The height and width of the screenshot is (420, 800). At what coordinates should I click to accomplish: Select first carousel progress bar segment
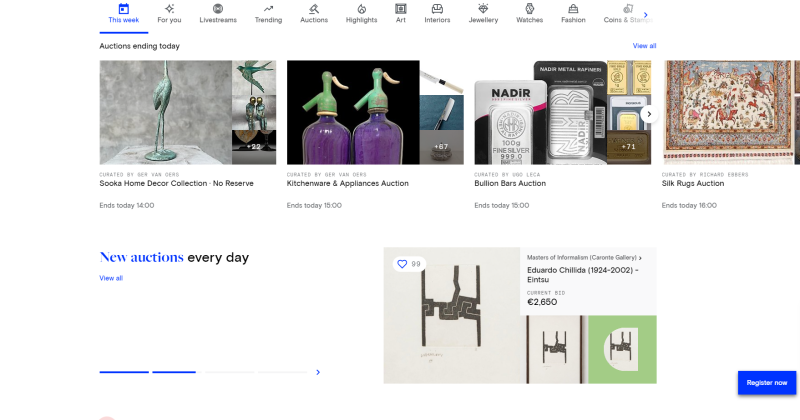(x=124, y=372)
